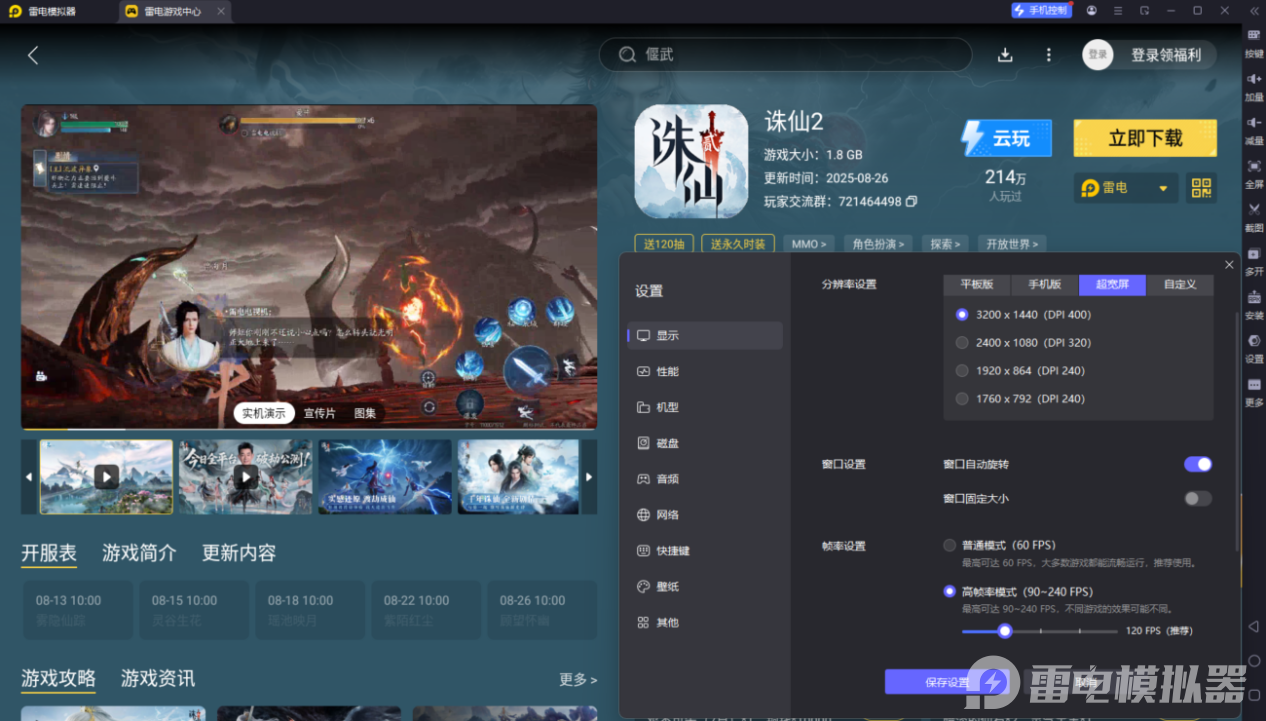Open the 游戏资讯 news tab
Image resolution: width=1266 pixels, height=721 pixels.
158,679
